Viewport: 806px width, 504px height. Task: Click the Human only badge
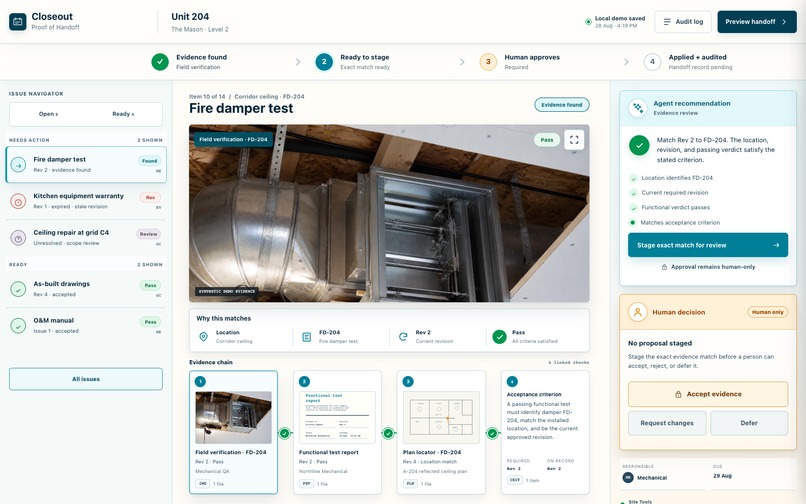point(767,312)
